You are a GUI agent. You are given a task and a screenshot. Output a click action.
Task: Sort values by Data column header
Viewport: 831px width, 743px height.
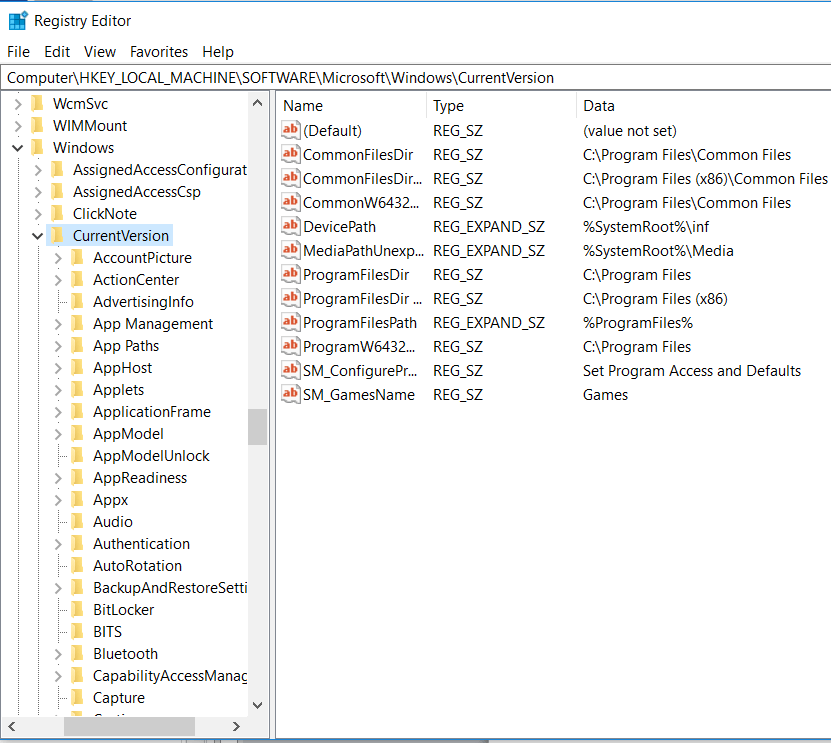tap(704, 105)
